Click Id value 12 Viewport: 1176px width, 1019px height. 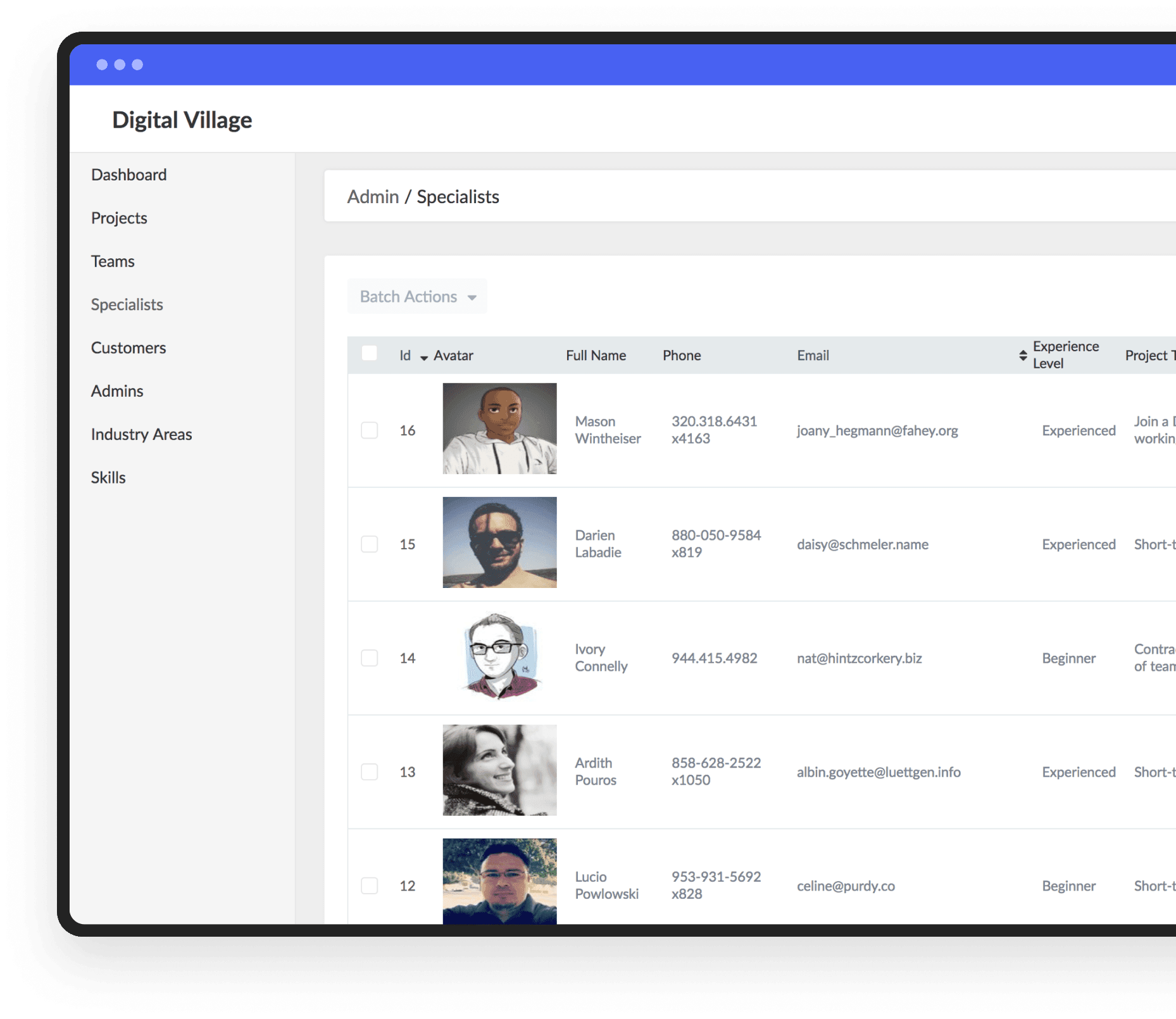coord(407,886)
